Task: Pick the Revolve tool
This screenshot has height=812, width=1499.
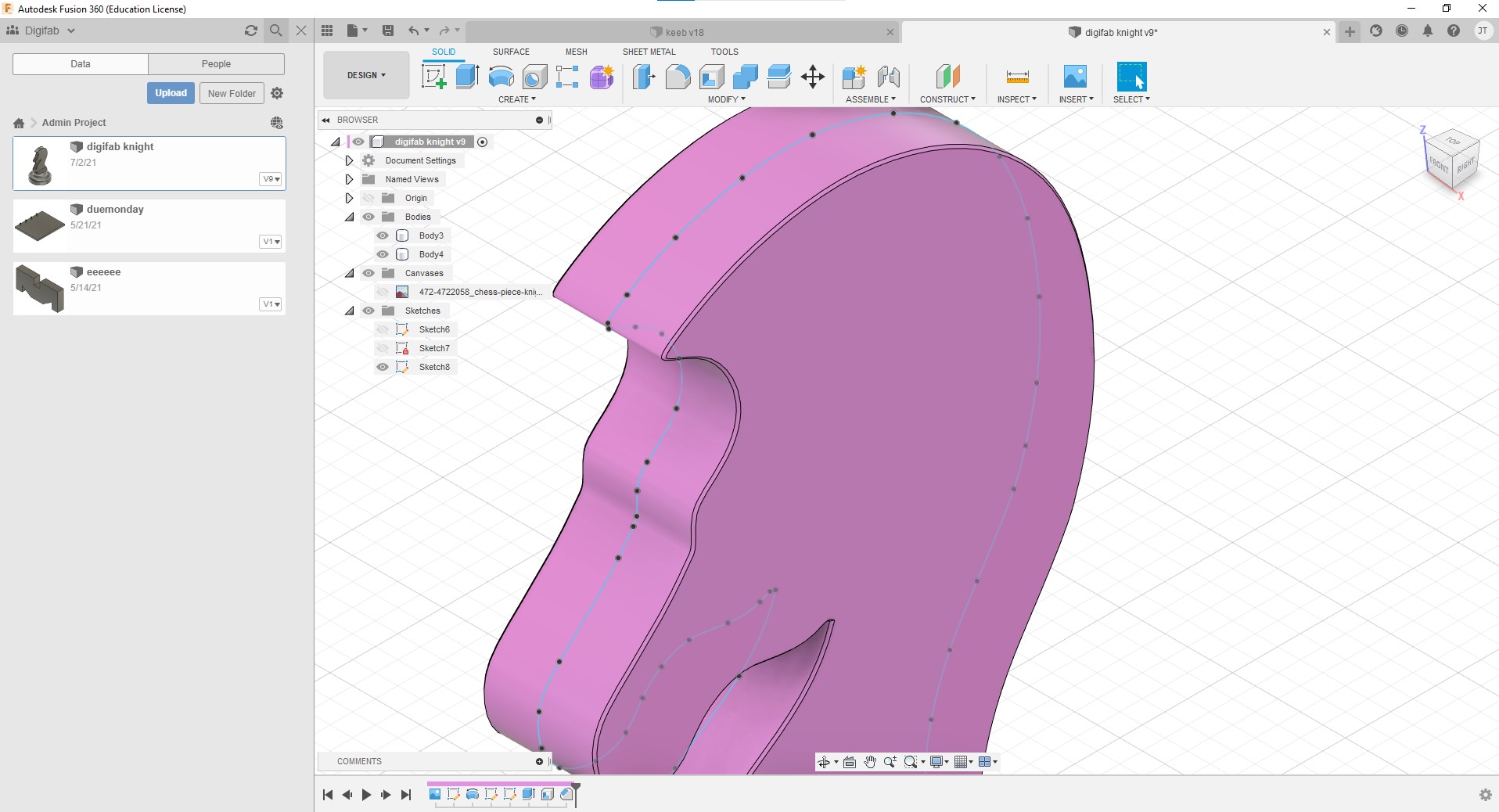Action: [x=501, y=77]
